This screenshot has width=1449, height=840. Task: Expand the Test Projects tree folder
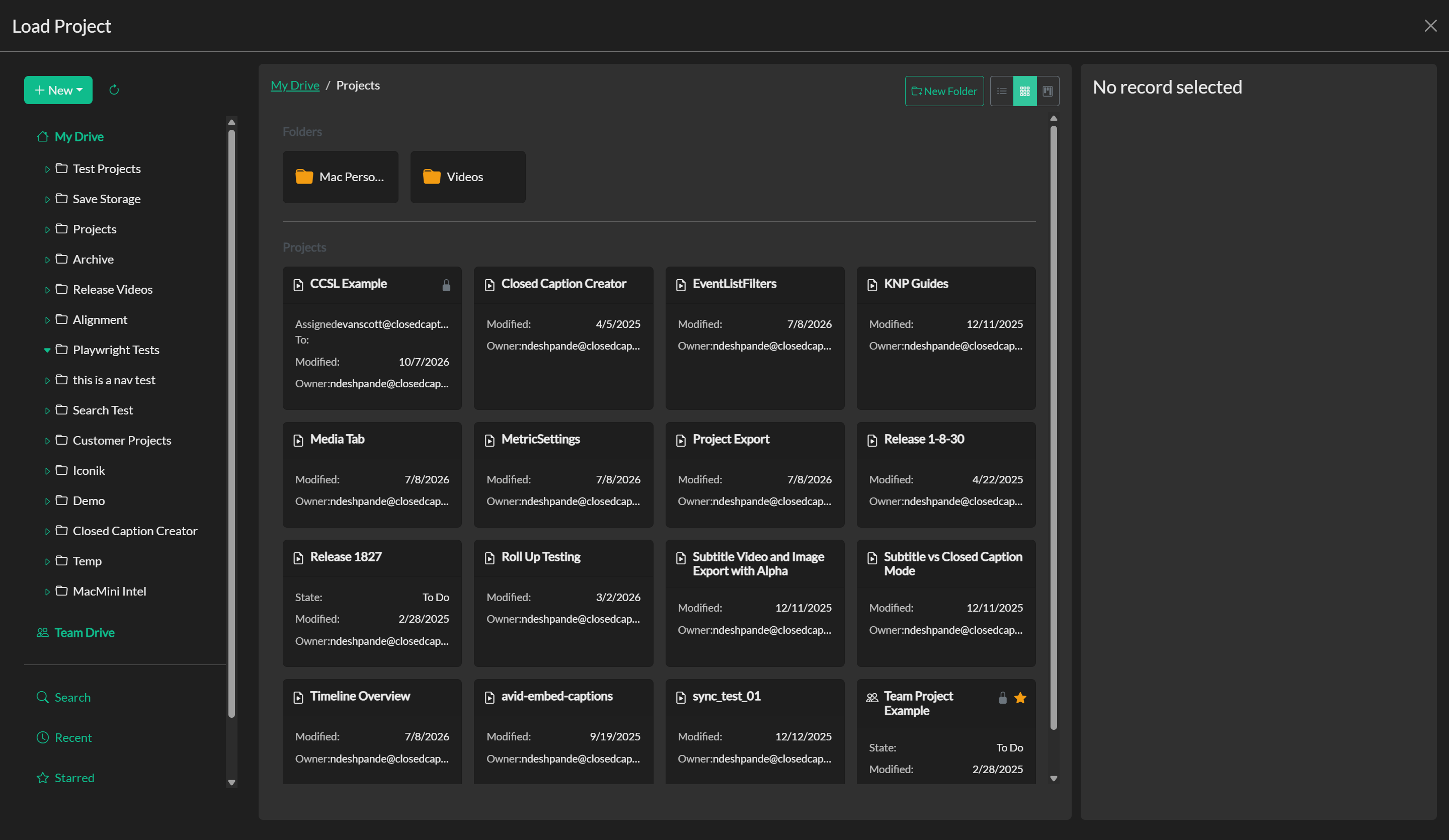[47, 170]
